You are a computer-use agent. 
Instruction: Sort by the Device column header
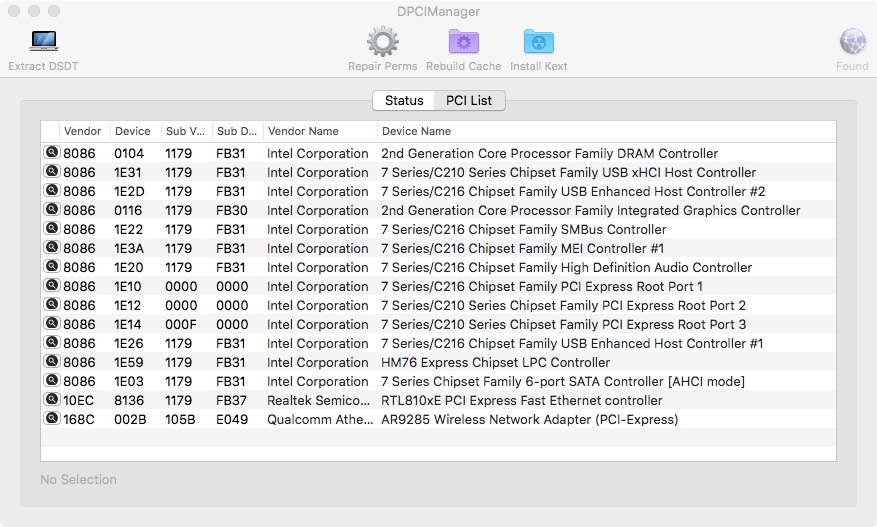click(133, 131)
